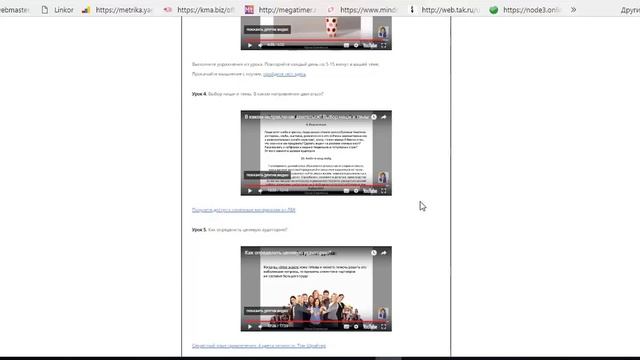Open Урок 5 video on YouTube via logo
The image size is (640, 360).
pyautogui.click(x=370, y=327)
